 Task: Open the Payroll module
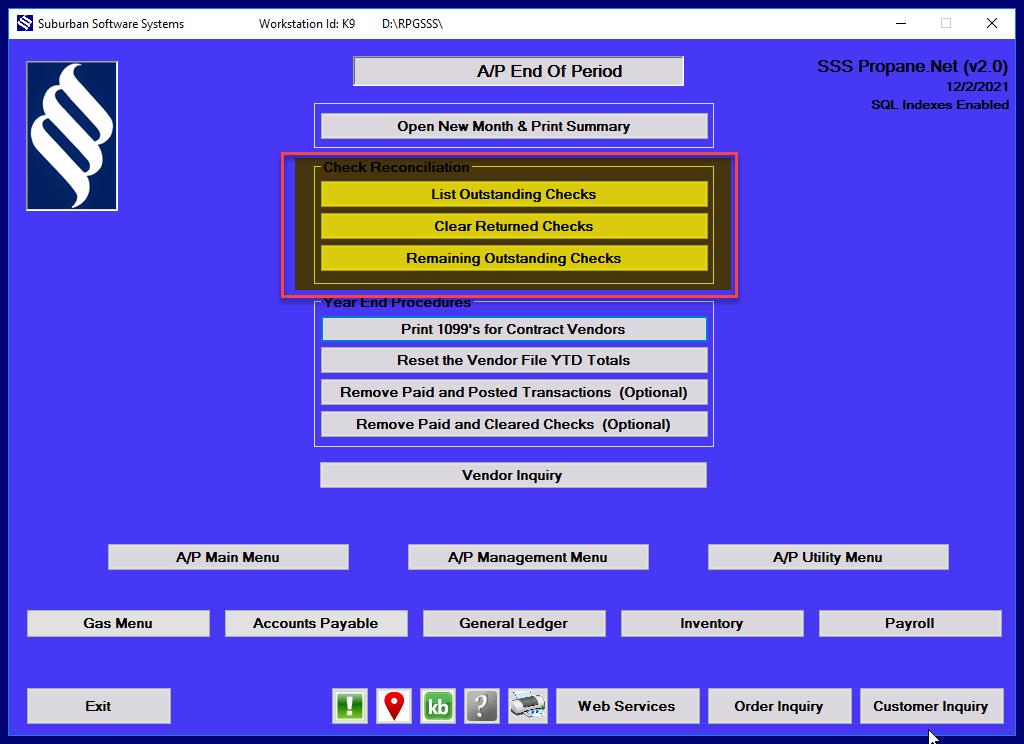pos(910,623)
